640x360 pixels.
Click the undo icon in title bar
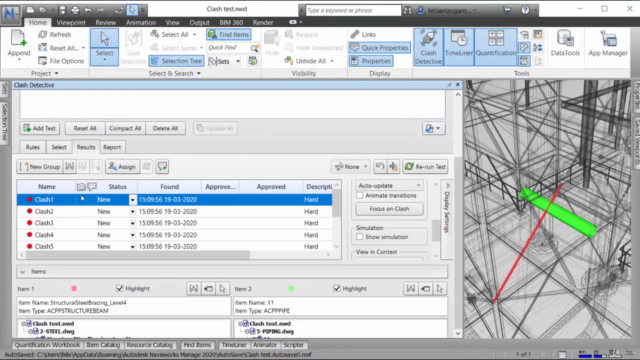click(88, 10)
